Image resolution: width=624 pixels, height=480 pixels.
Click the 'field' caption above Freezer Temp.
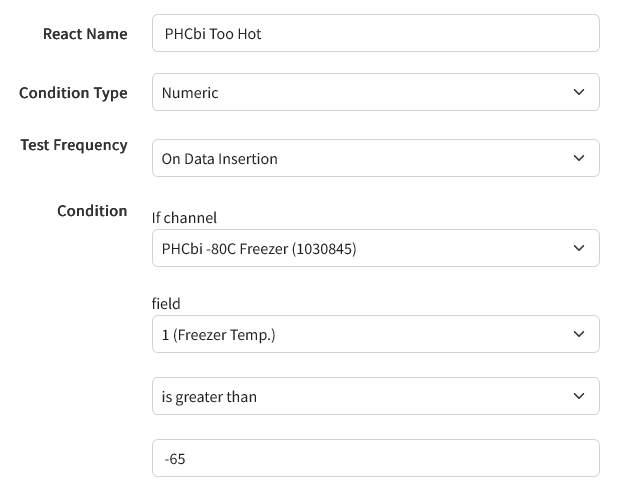(x=166, y=303)
